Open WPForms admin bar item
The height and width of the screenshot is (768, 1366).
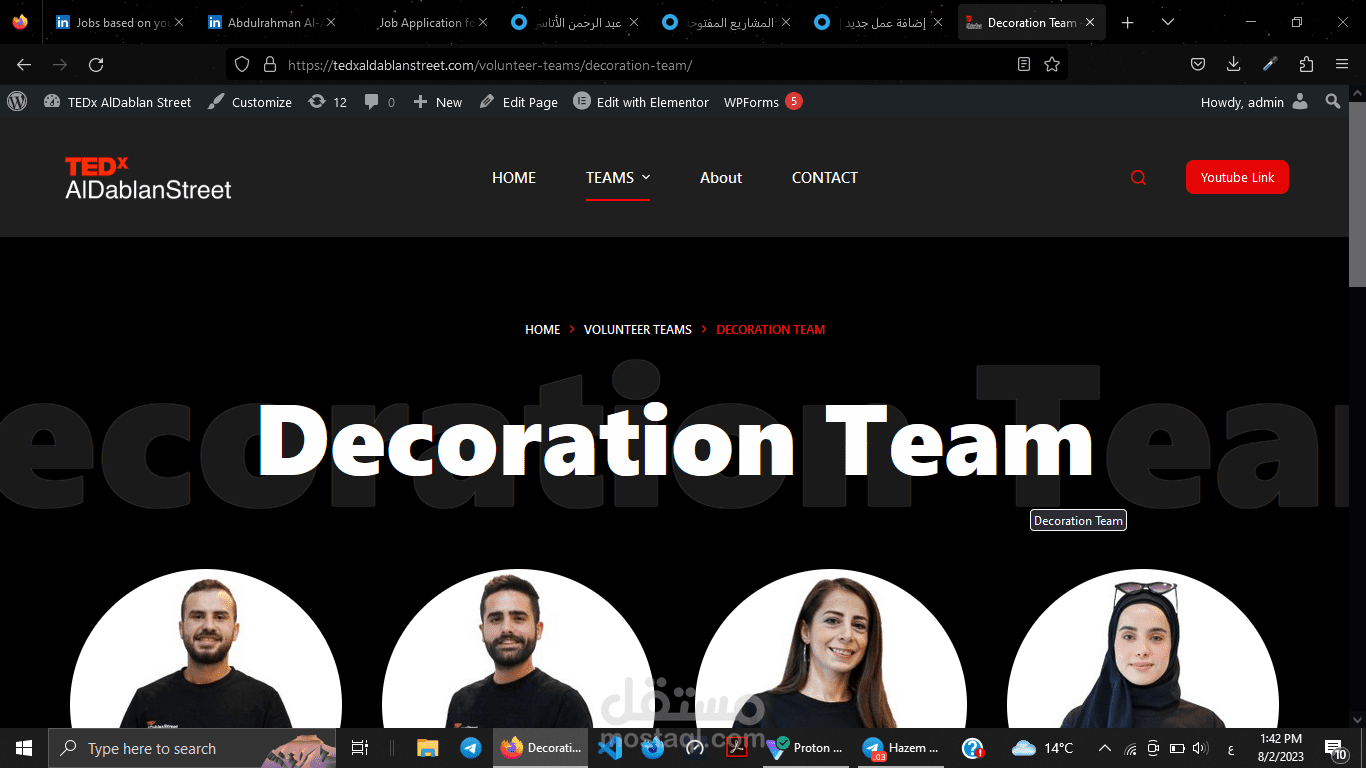click(763, 102)
